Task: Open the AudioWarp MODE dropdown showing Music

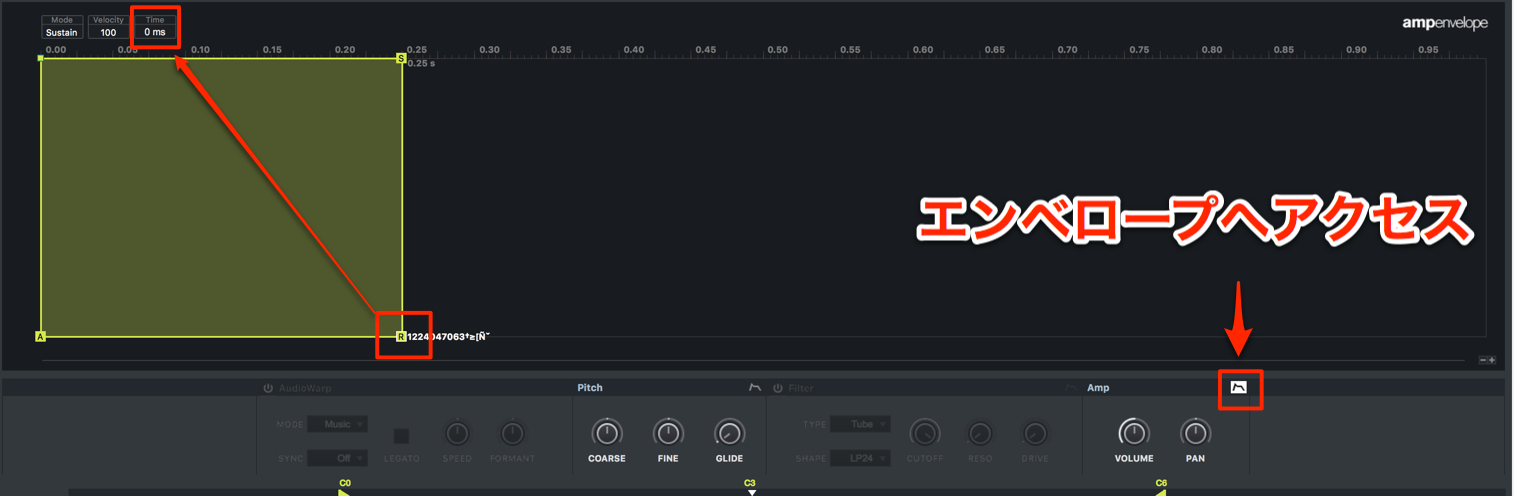Action: (337, 424)
